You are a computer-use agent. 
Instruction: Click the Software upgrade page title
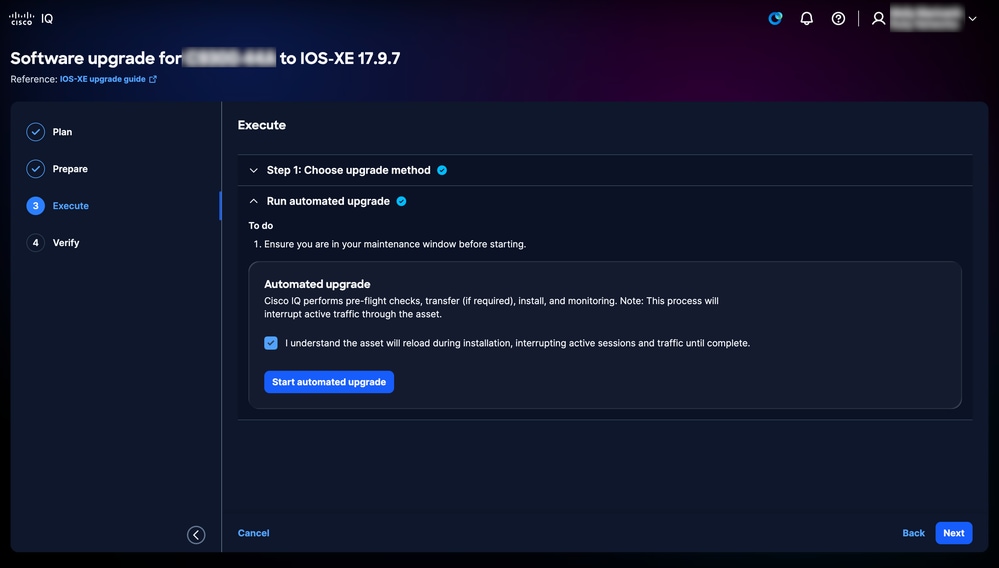tap(205, 58)
